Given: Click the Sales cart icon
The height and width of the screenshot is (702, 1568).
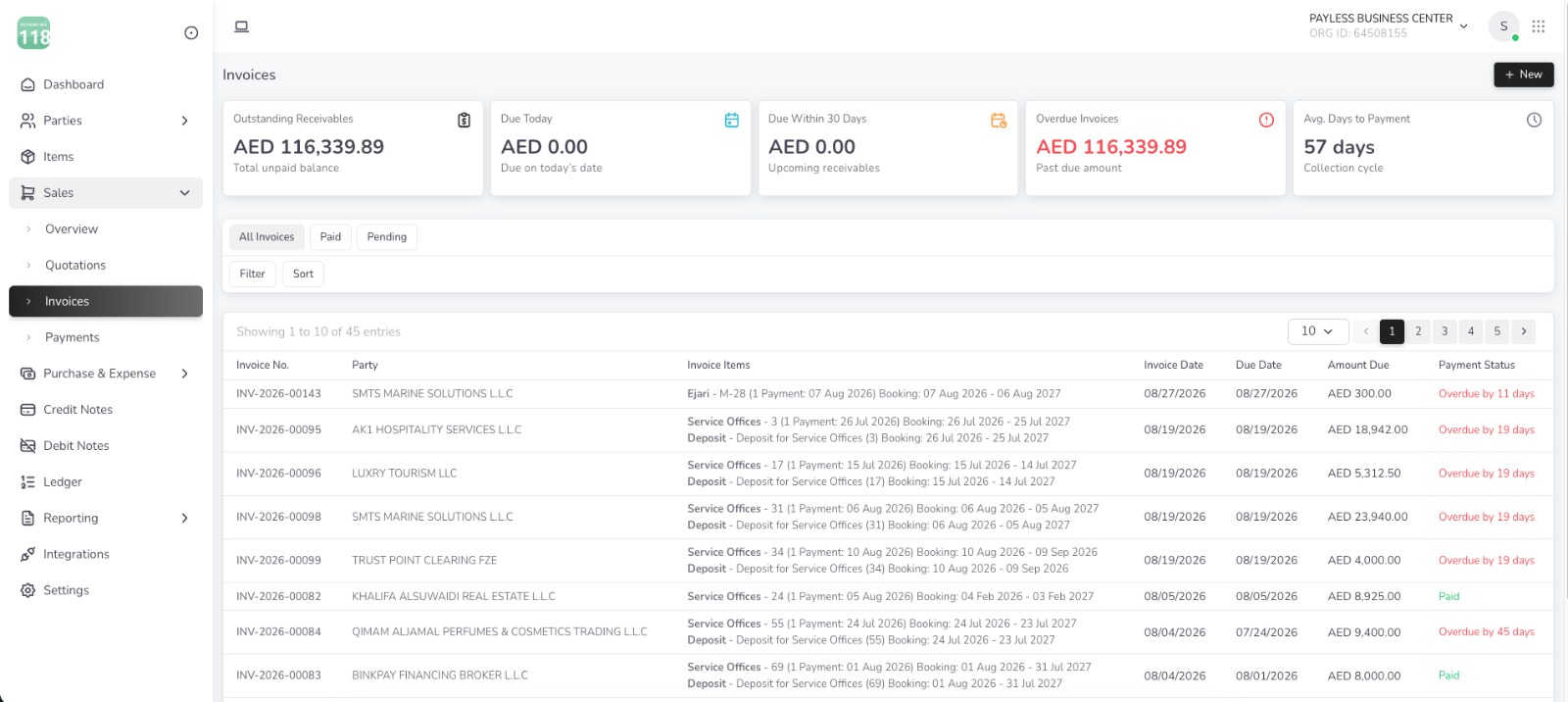Looking at the screenshot, I should tap(27, 193).
